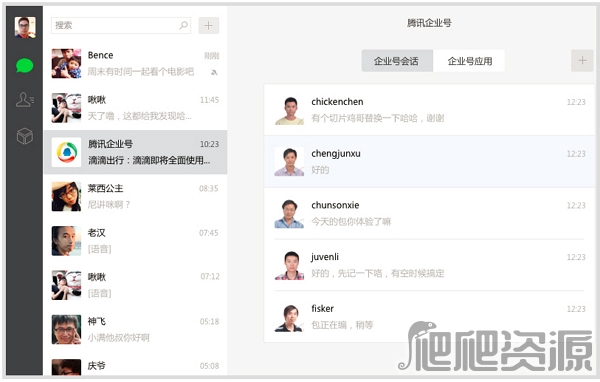Open the contacts list icon in sidebar
Image resolution: width=600 pixels, height=382 pixels.
pos(25,100)
